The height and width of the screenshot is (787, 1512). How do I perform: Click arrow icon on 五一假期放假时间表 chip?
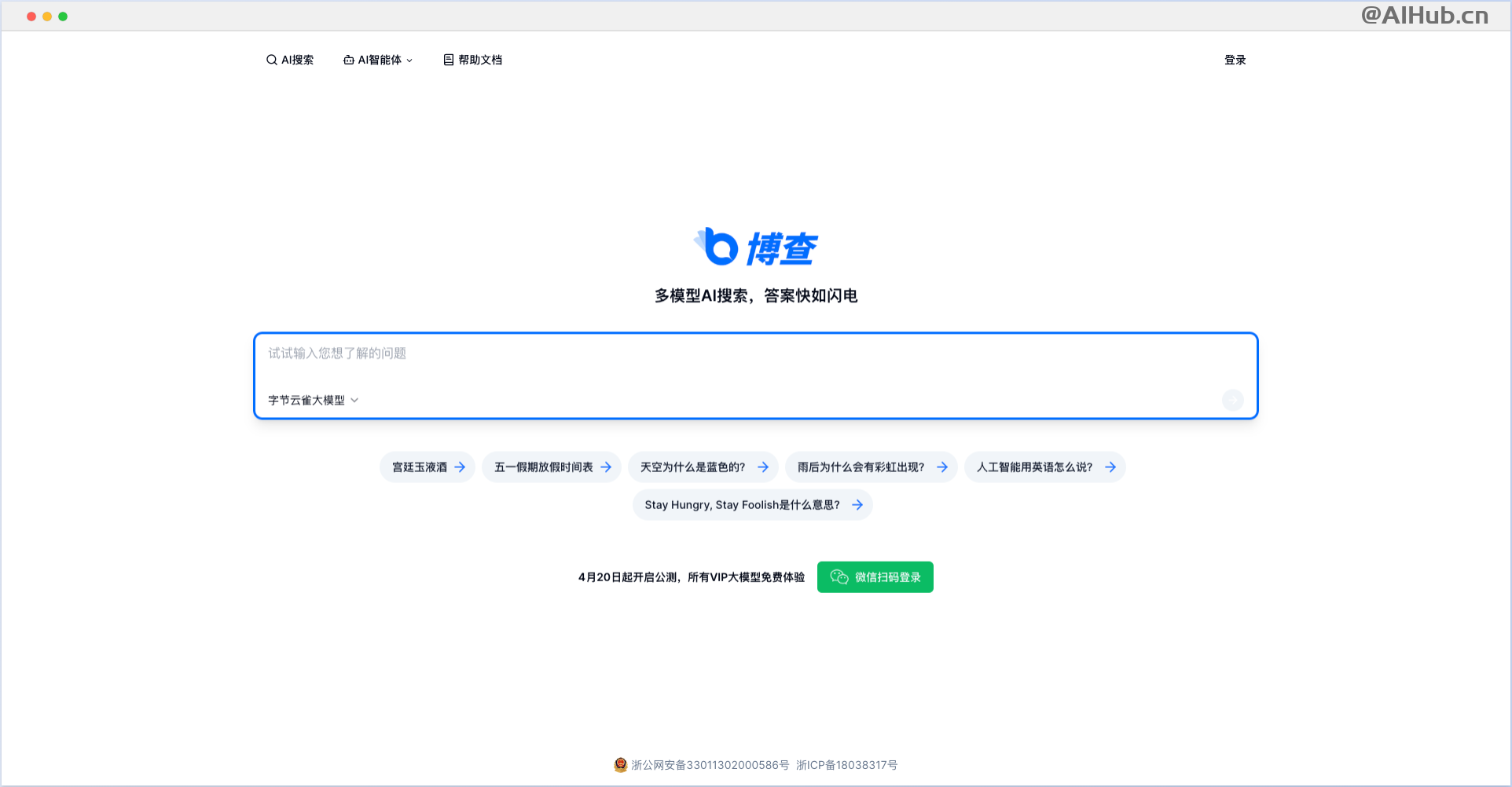point(606,467)
